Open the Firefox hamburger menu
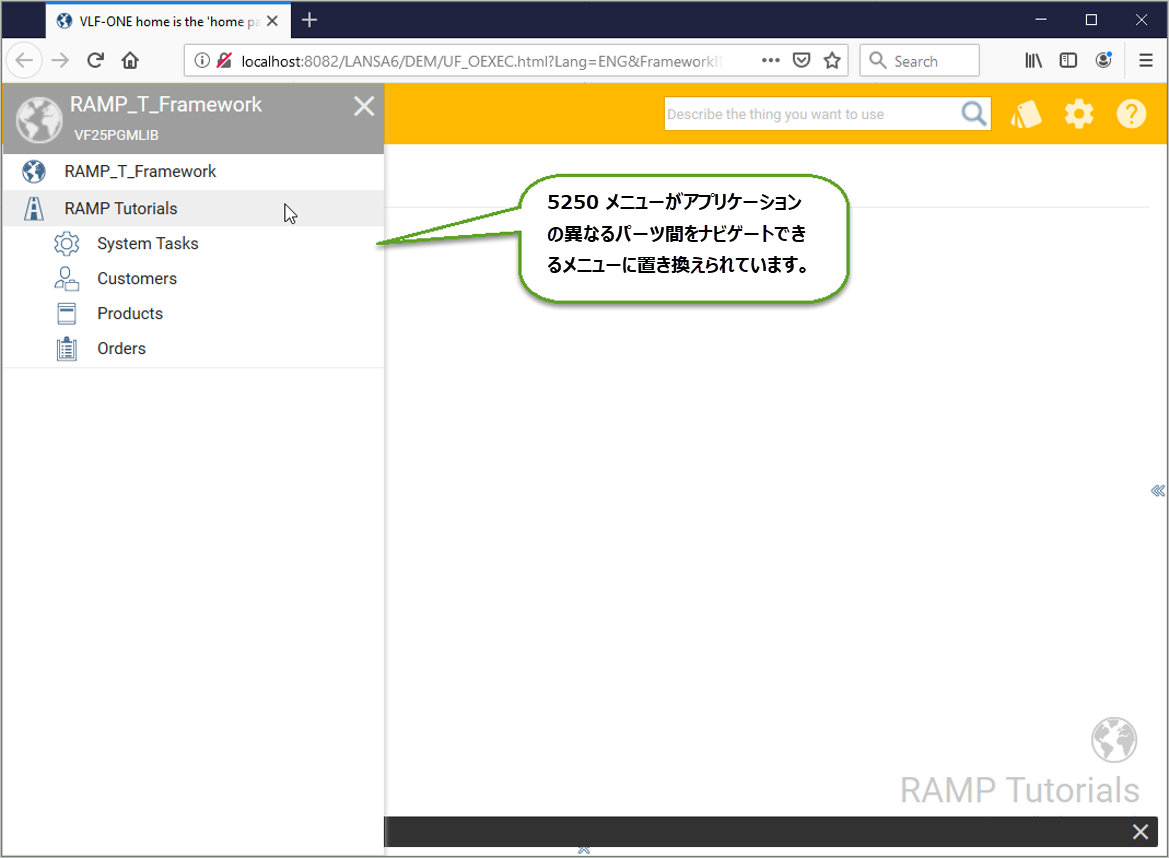 1146,60
